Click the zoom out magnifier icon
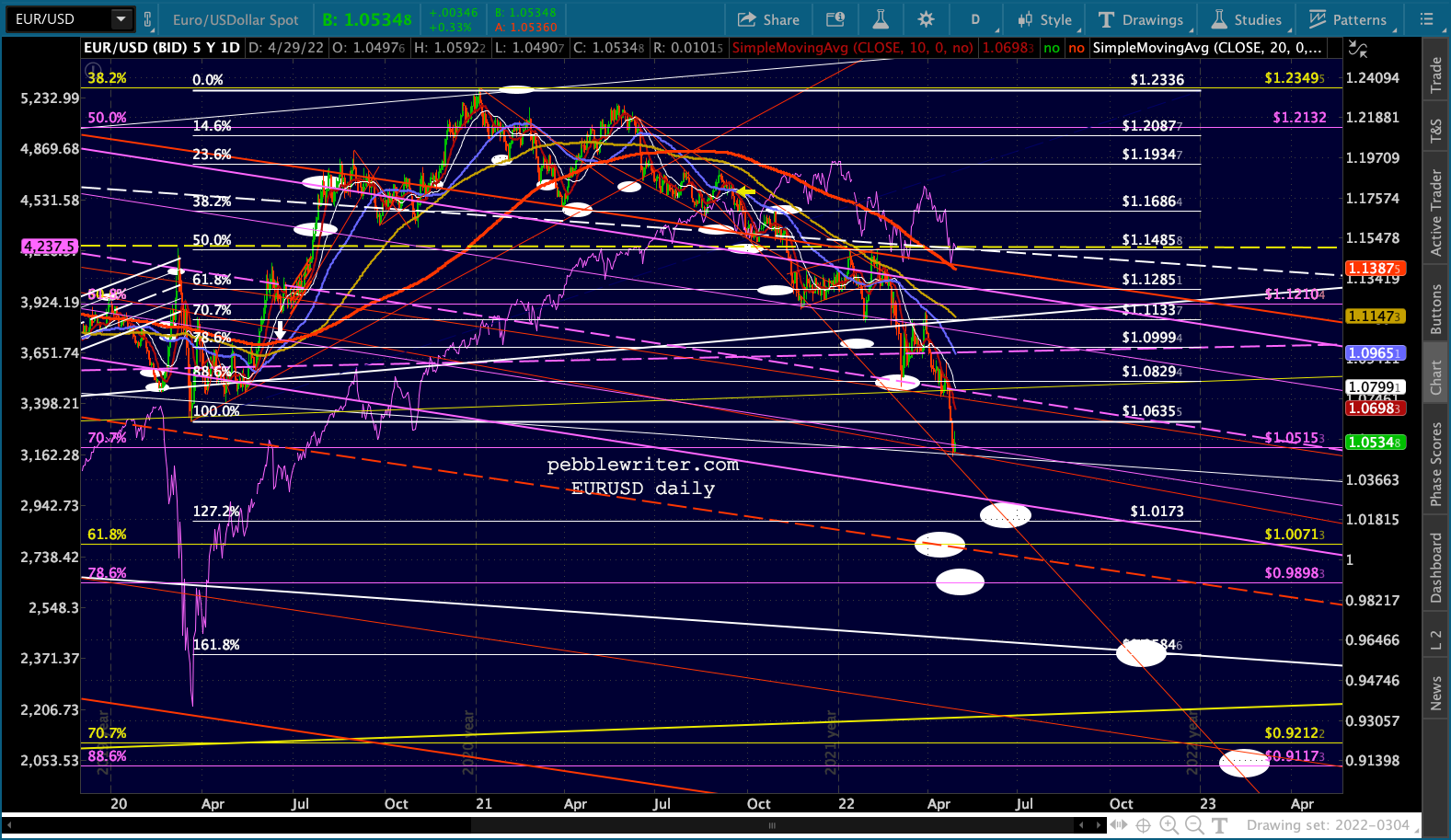The width and height of the screenshot is (1451, 840). pyautogui.click(x=1194, y=825)
